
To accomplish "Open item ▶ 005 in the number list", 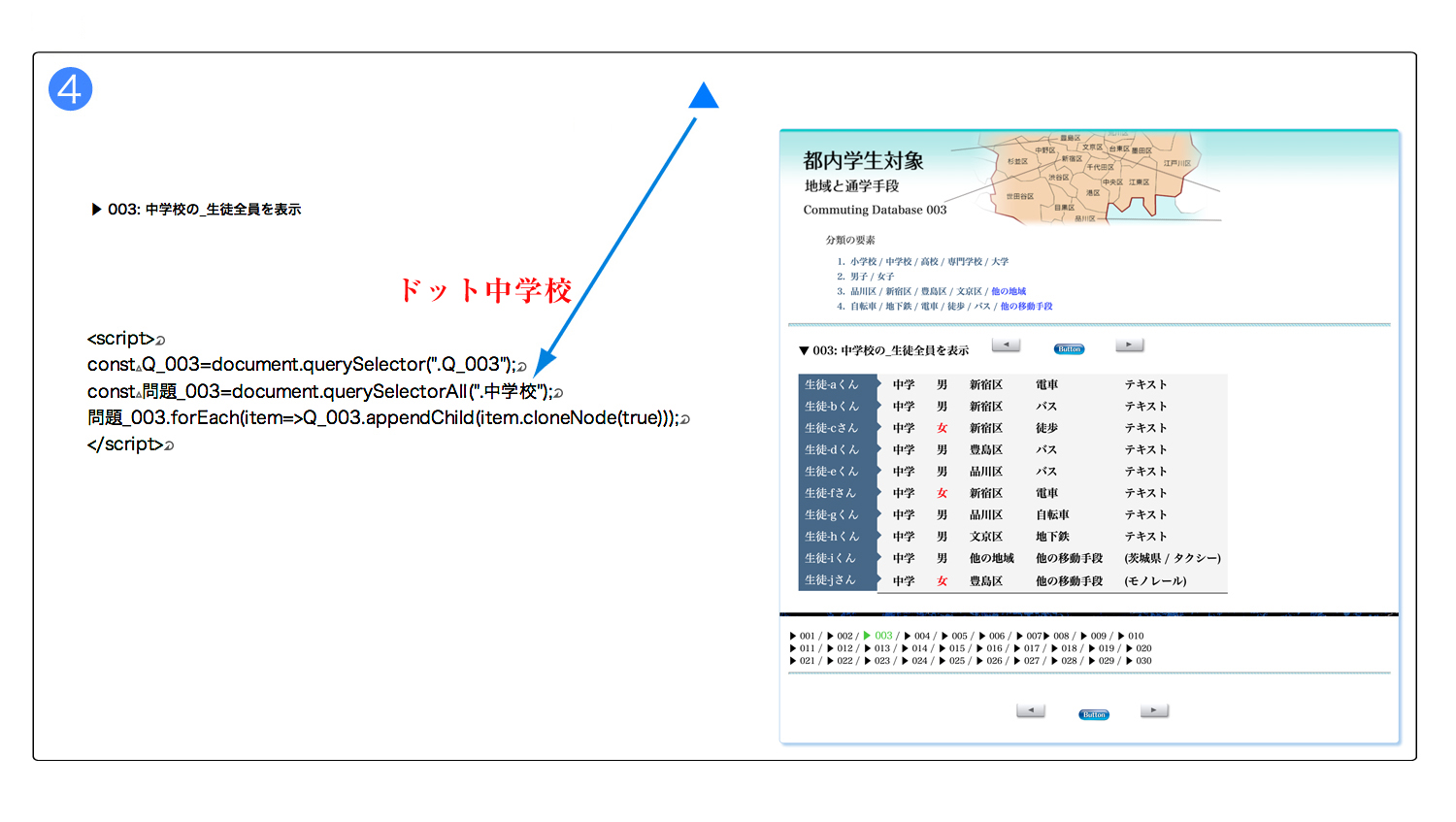I will point(954,637).
